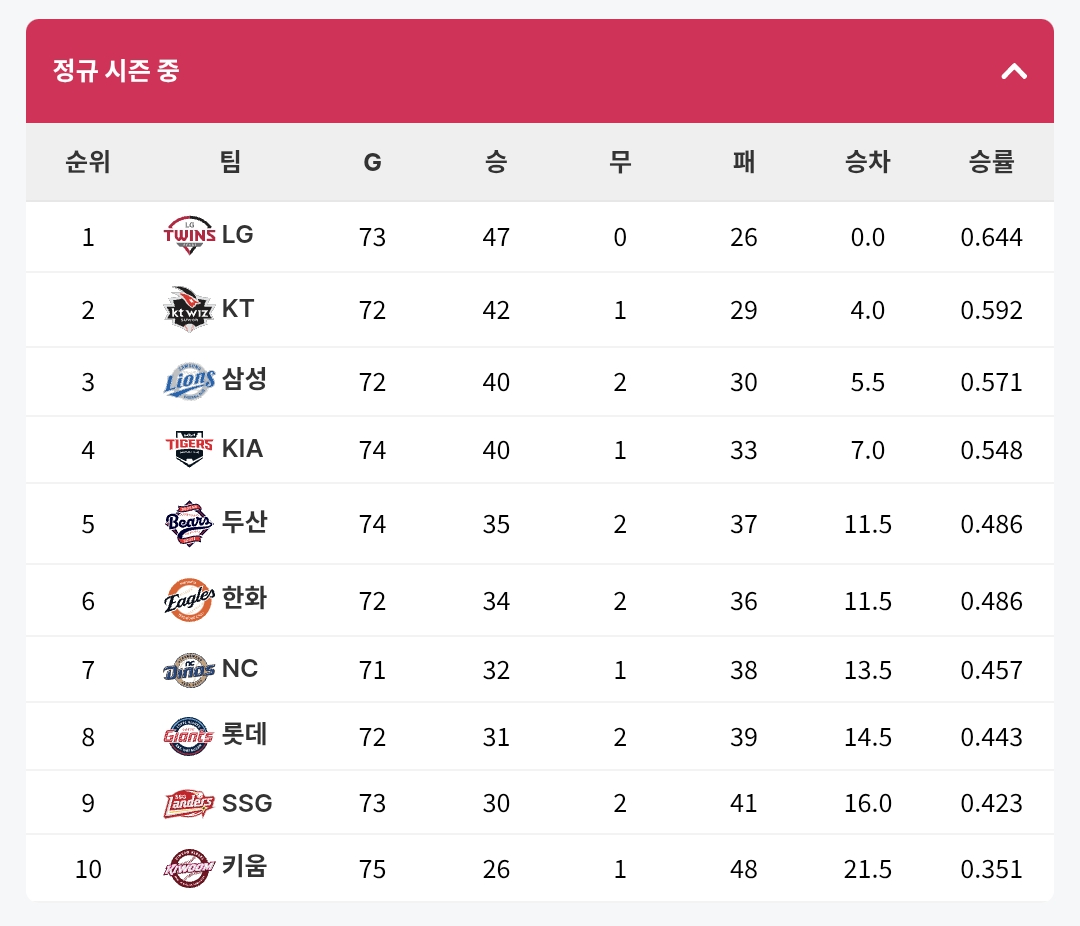Click the LG Twins team logo

tap(189, 236)
